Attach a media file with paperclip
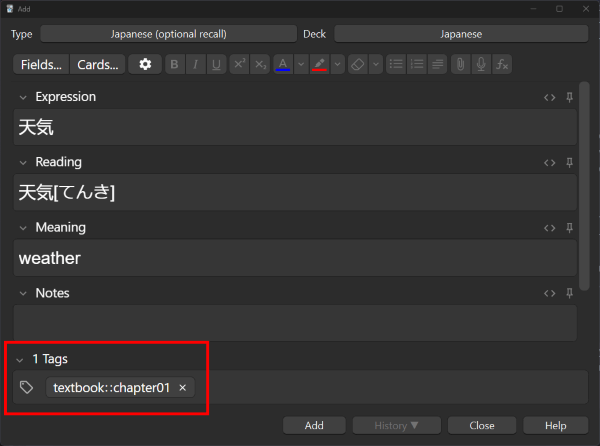The height and width of the screenshot is (446, 600). point(460,64)
